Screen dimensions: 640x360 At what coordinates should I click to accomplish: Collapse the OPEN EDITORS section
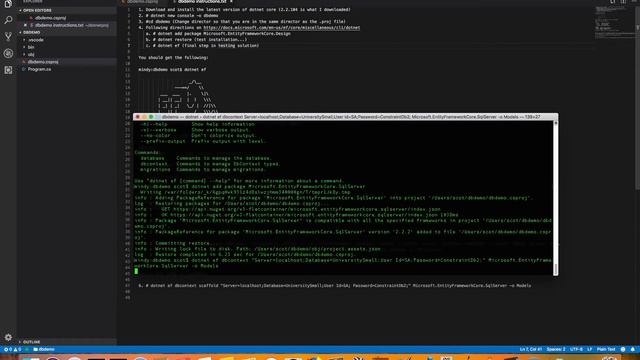(37, 10)
